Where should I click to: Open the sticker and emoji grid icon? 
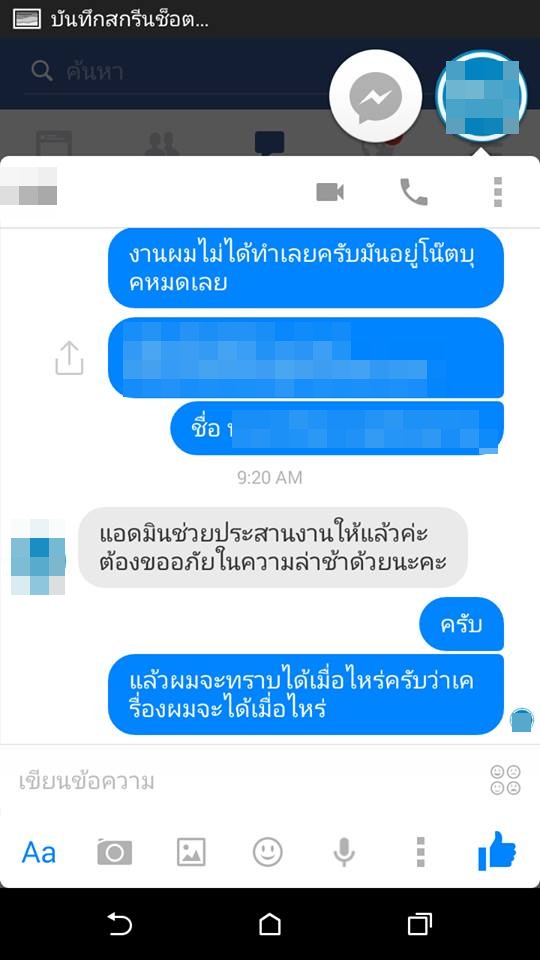[505, 780]
